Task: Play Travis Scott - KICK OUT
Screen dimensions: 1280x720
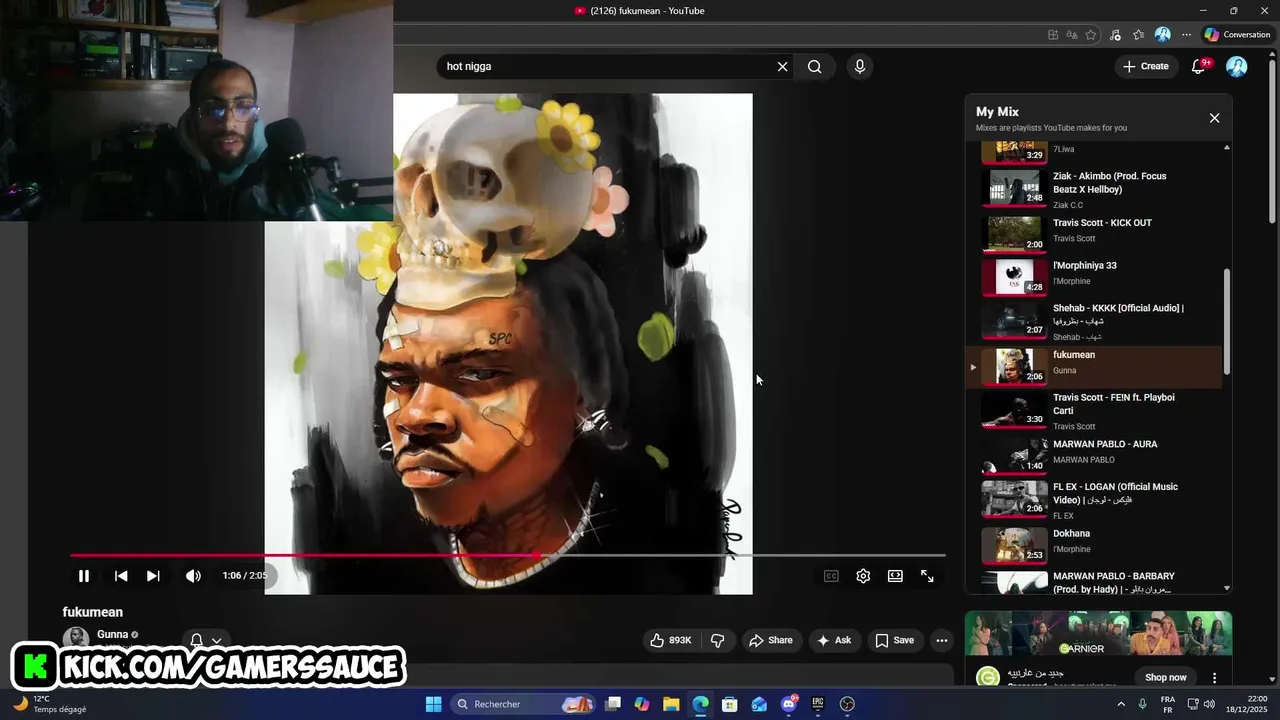Action: coord(1095,232)
